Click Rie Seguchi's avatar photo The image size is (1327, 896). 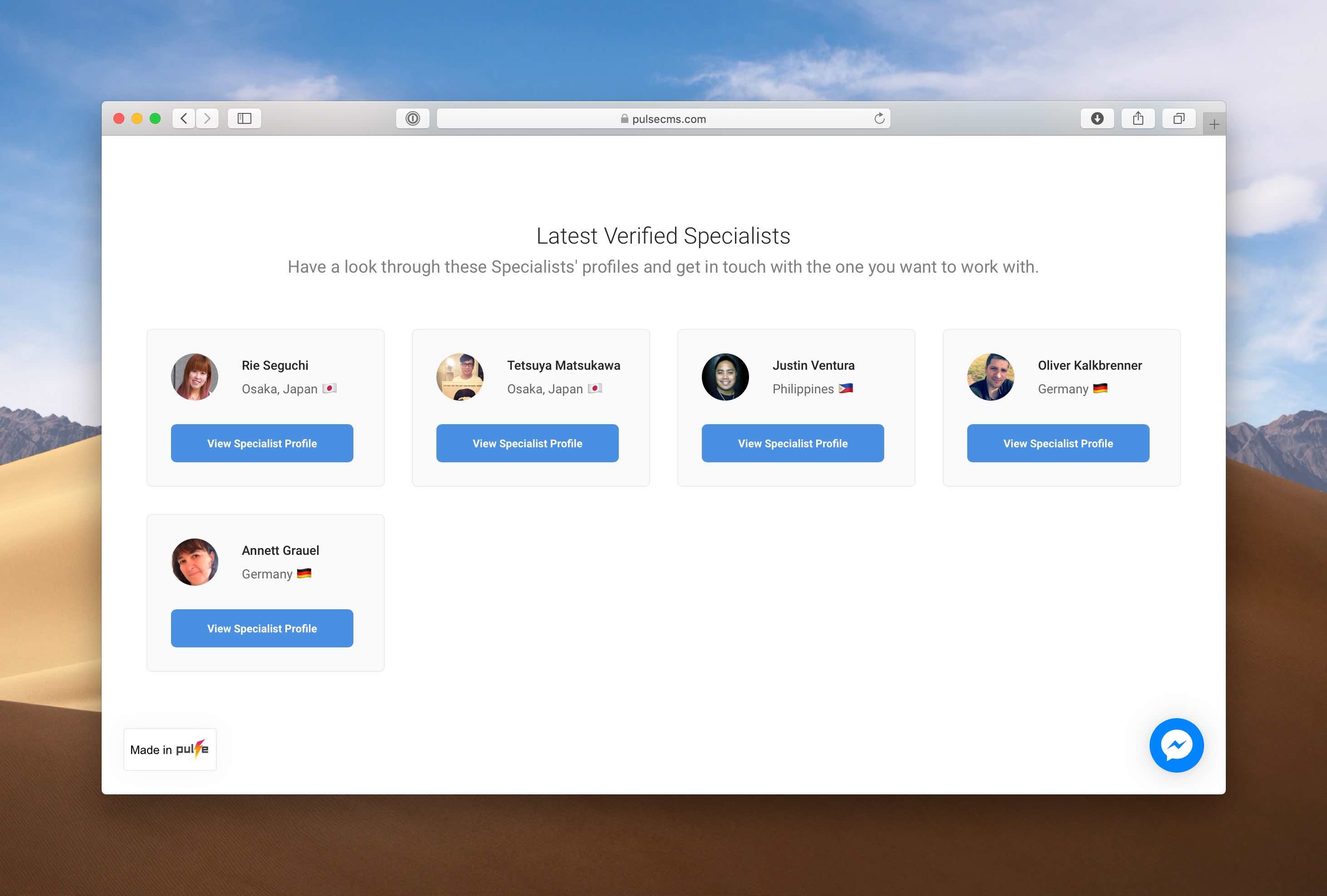point(195,377)
